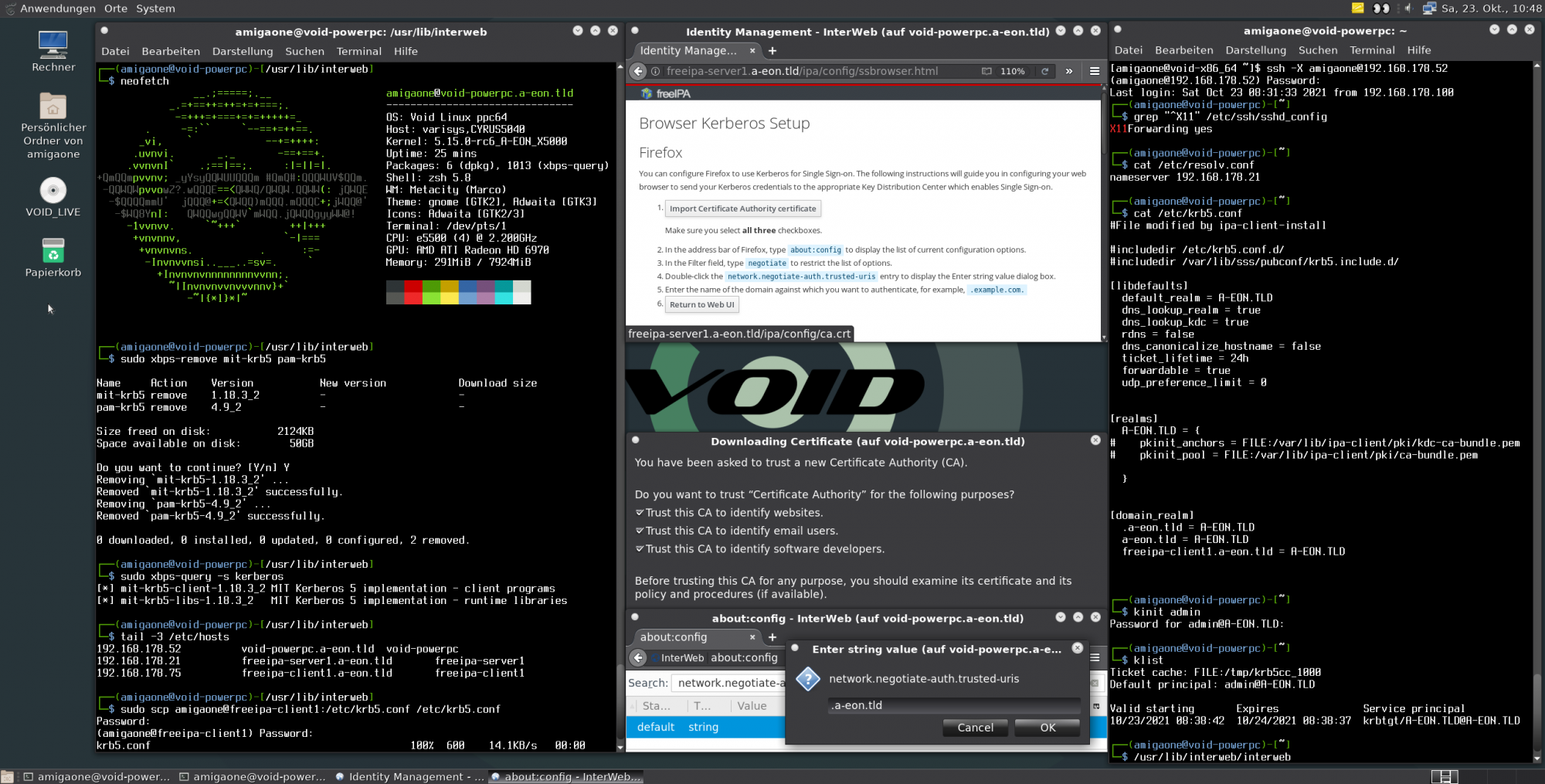This screenshot has height=784, width=1545.
Task: Close the about:config tab
Action: [752, 637]
